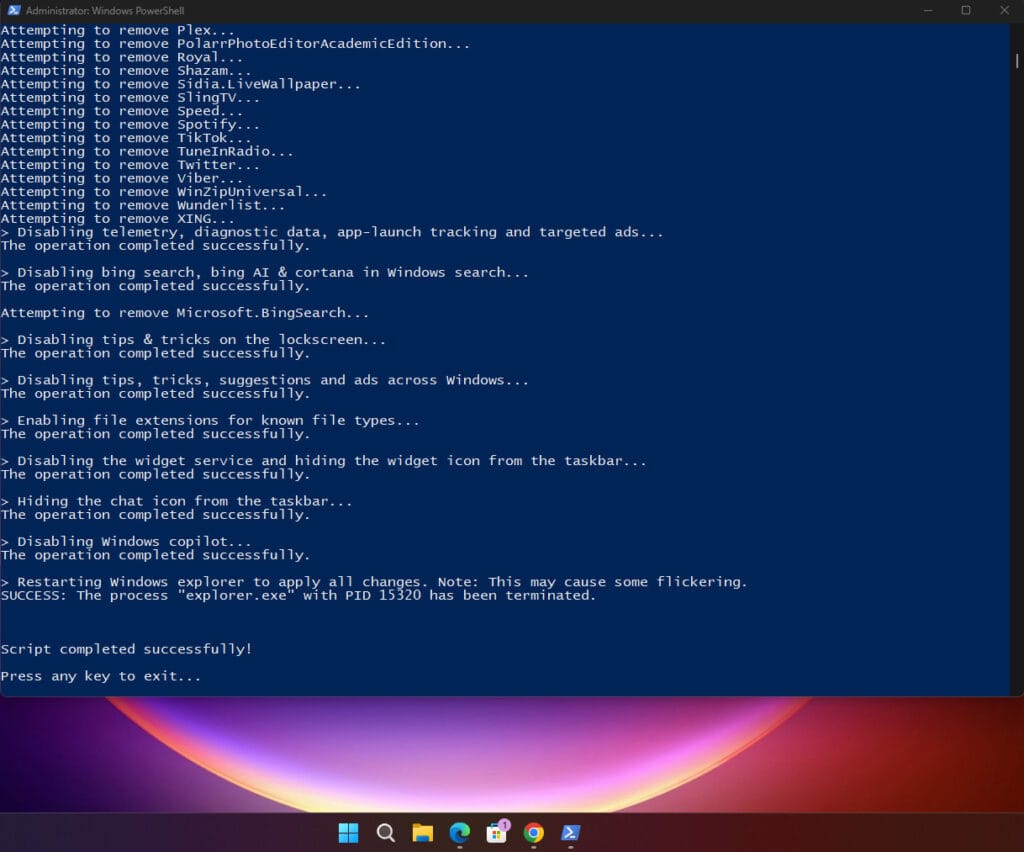Click 'Disabling tips, tricks, suggestions and ads' line
Screen dimensions: 1024x852
pyautogui.click(x=264, y=380)
